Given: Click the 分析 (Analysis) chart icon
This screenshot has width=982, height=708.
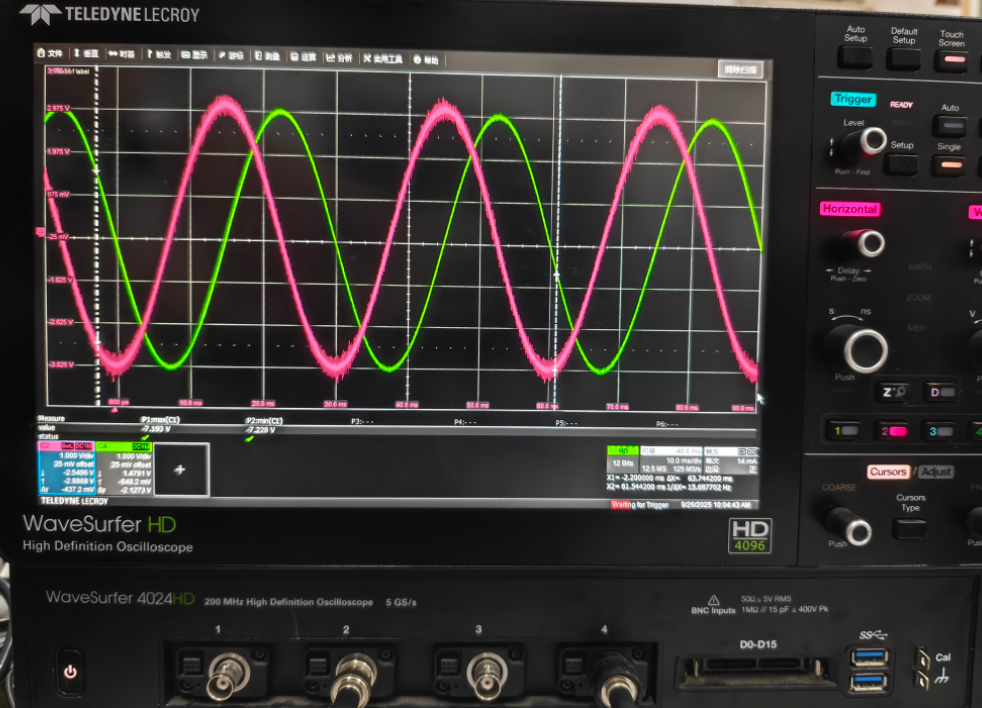Looking at the screenshot, I should tap(330, 58).
